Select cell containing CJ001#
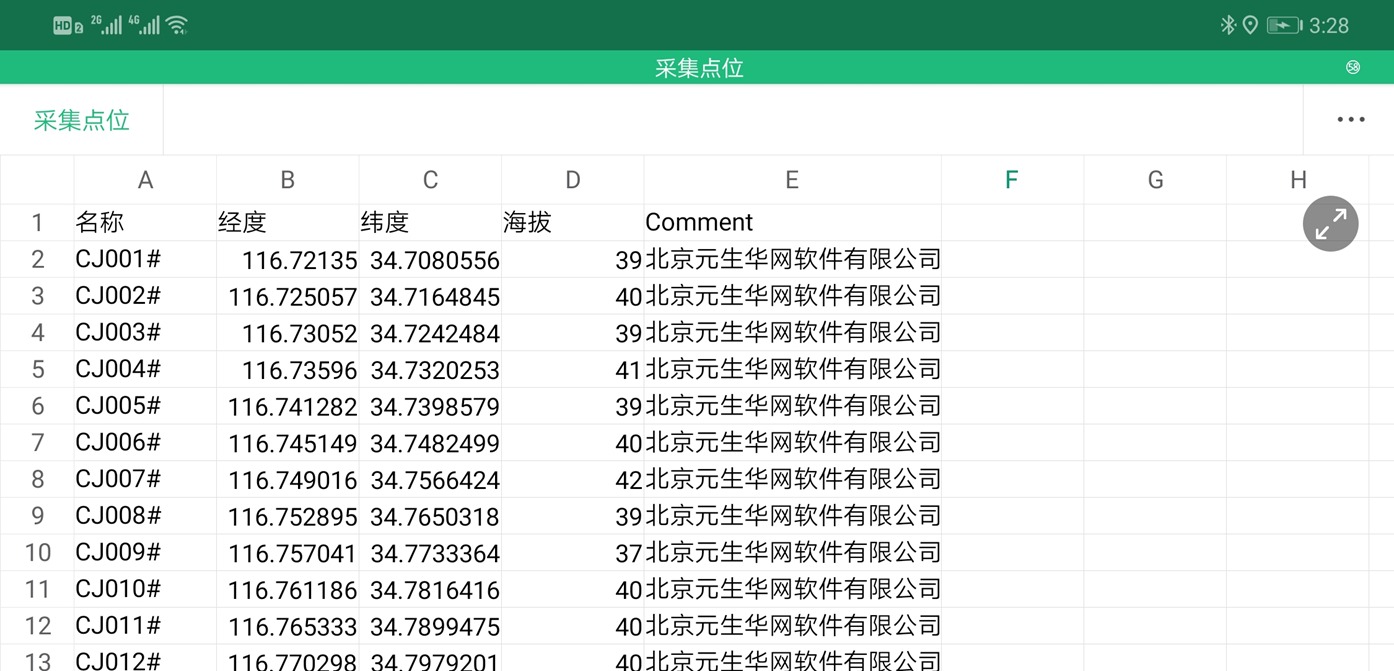The height and width of the screenshot is (671, 1394). pos(145,260)
